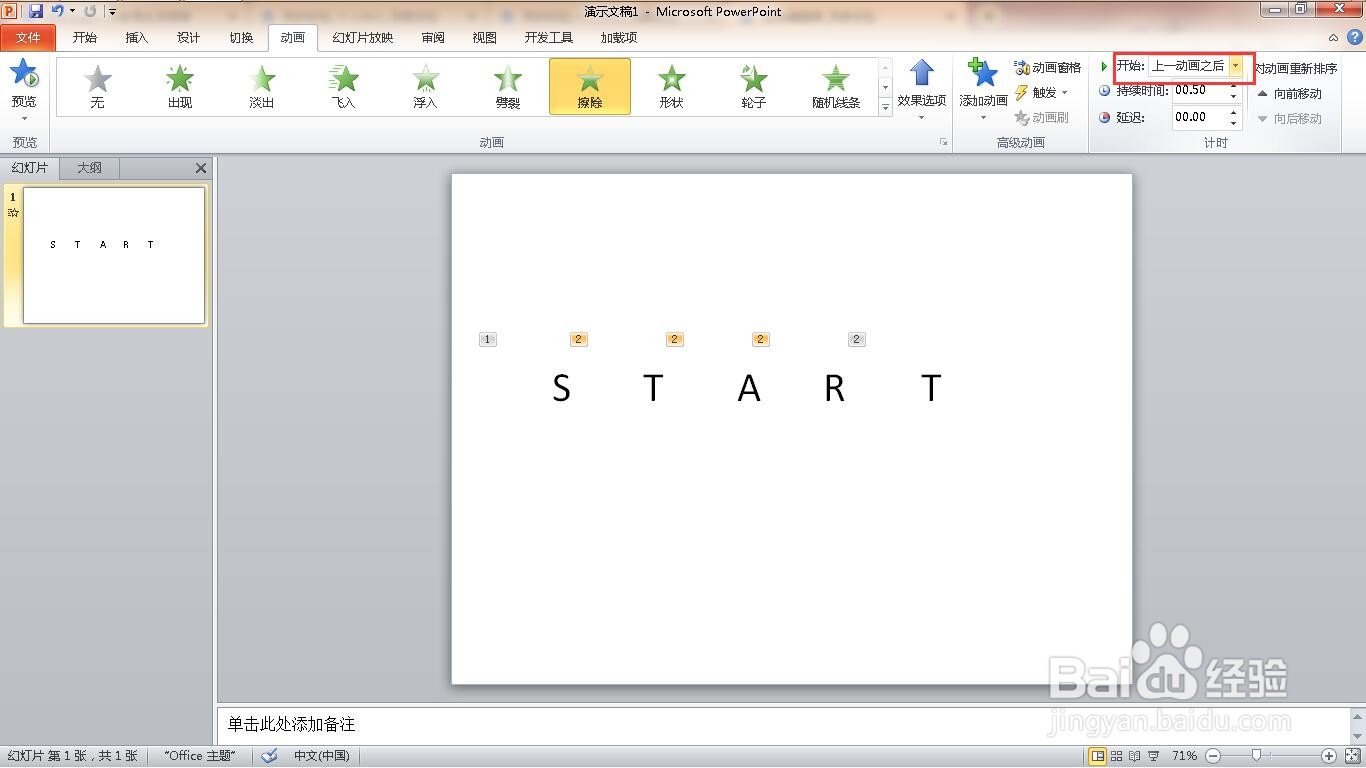This screenshot has height=768, width=1366.
Task: Select the 无 (None) animation effect
Action: pyautogui.click(x=97, y=86)
